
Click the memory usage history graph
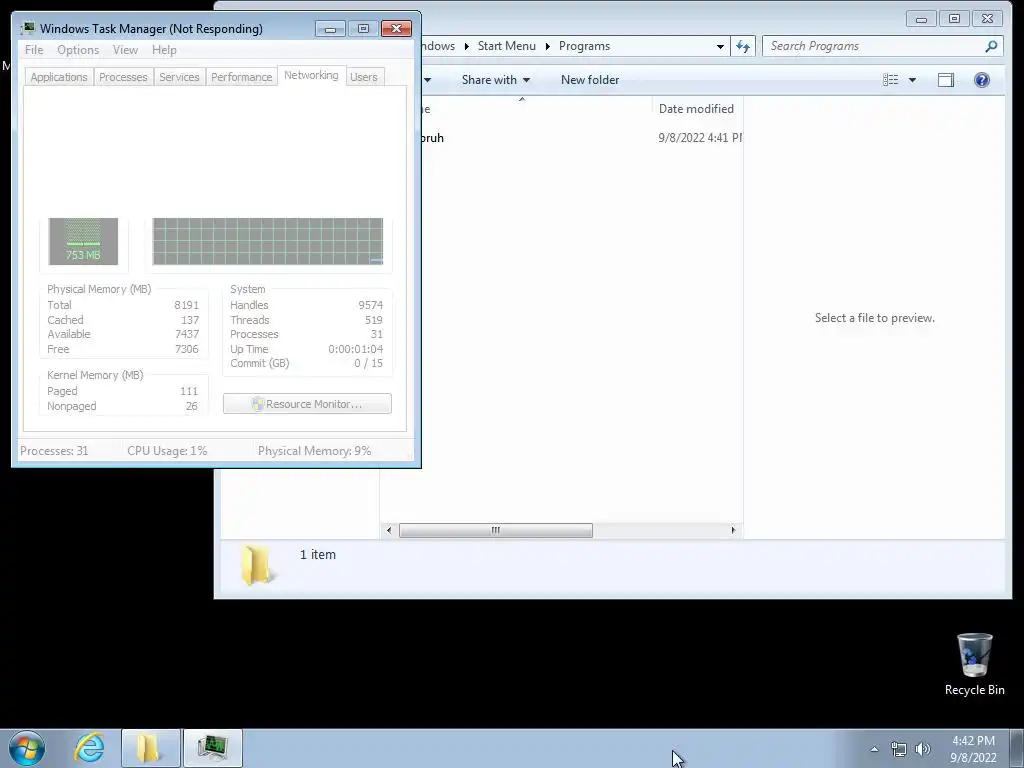coord(268,242)
